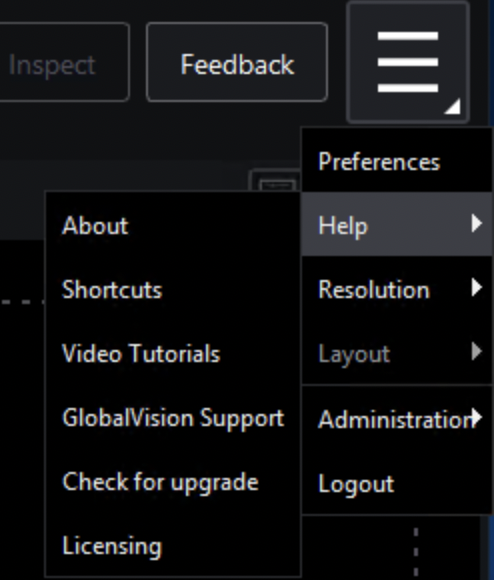Click the Feedback button
The height and width of the screenshot is (580, 494).
click(x=237, y=62)
